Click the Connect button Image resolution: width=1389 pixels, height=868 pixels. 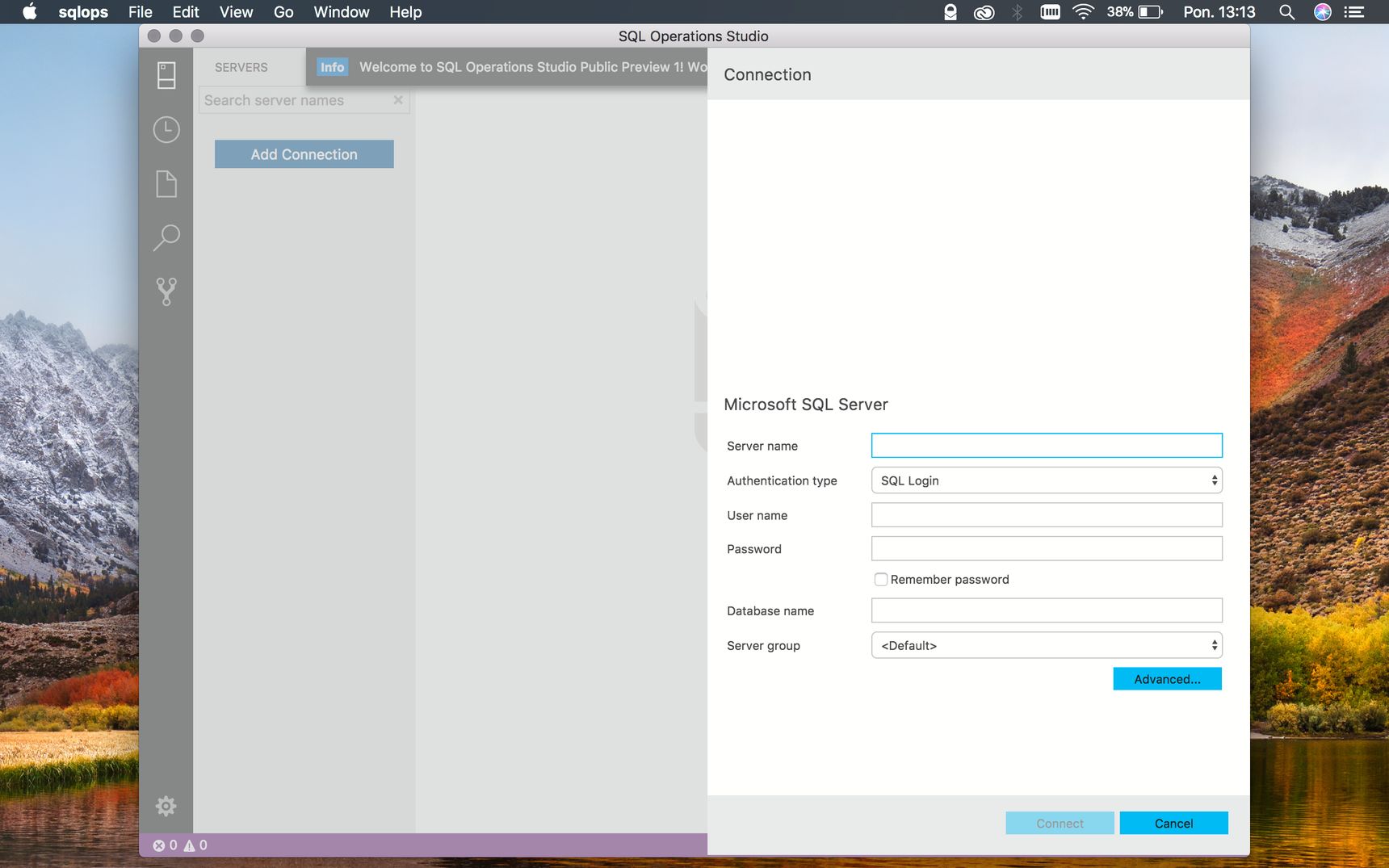click(x=1060, y=824)
